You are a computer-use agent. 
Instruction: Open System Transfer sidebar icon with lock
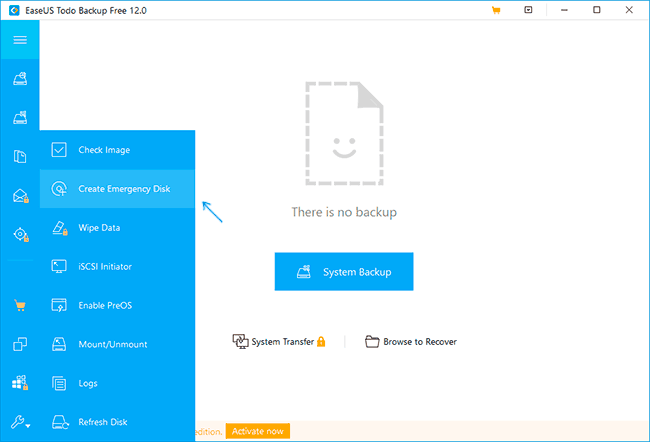pos(20,383)
